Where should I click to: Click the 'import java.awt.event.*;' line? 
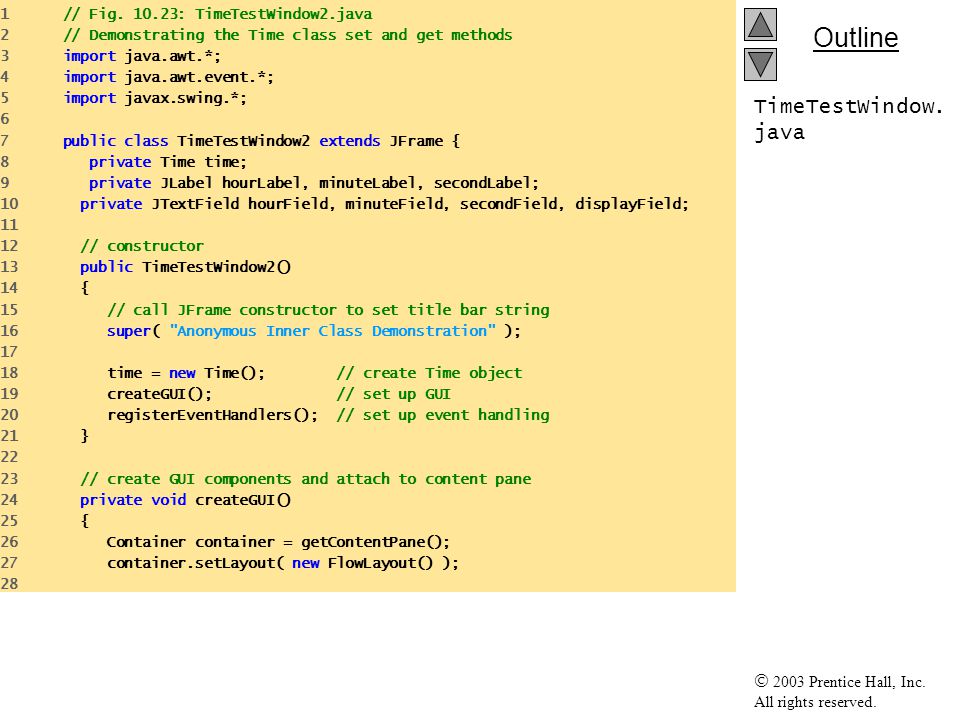168,77
